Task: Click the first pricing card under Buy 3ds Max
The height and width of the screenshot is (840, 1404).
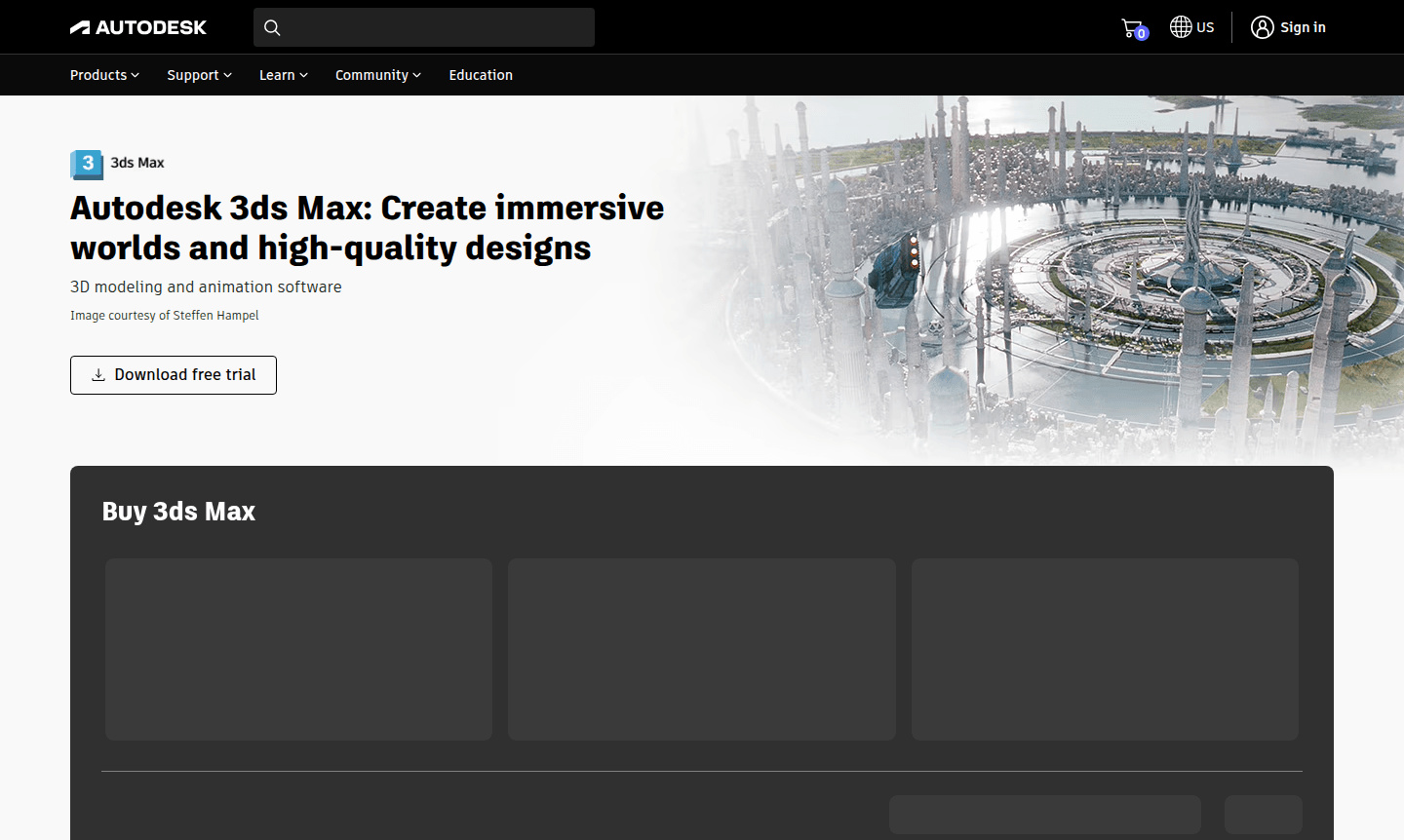Action: tap(298, 648)
